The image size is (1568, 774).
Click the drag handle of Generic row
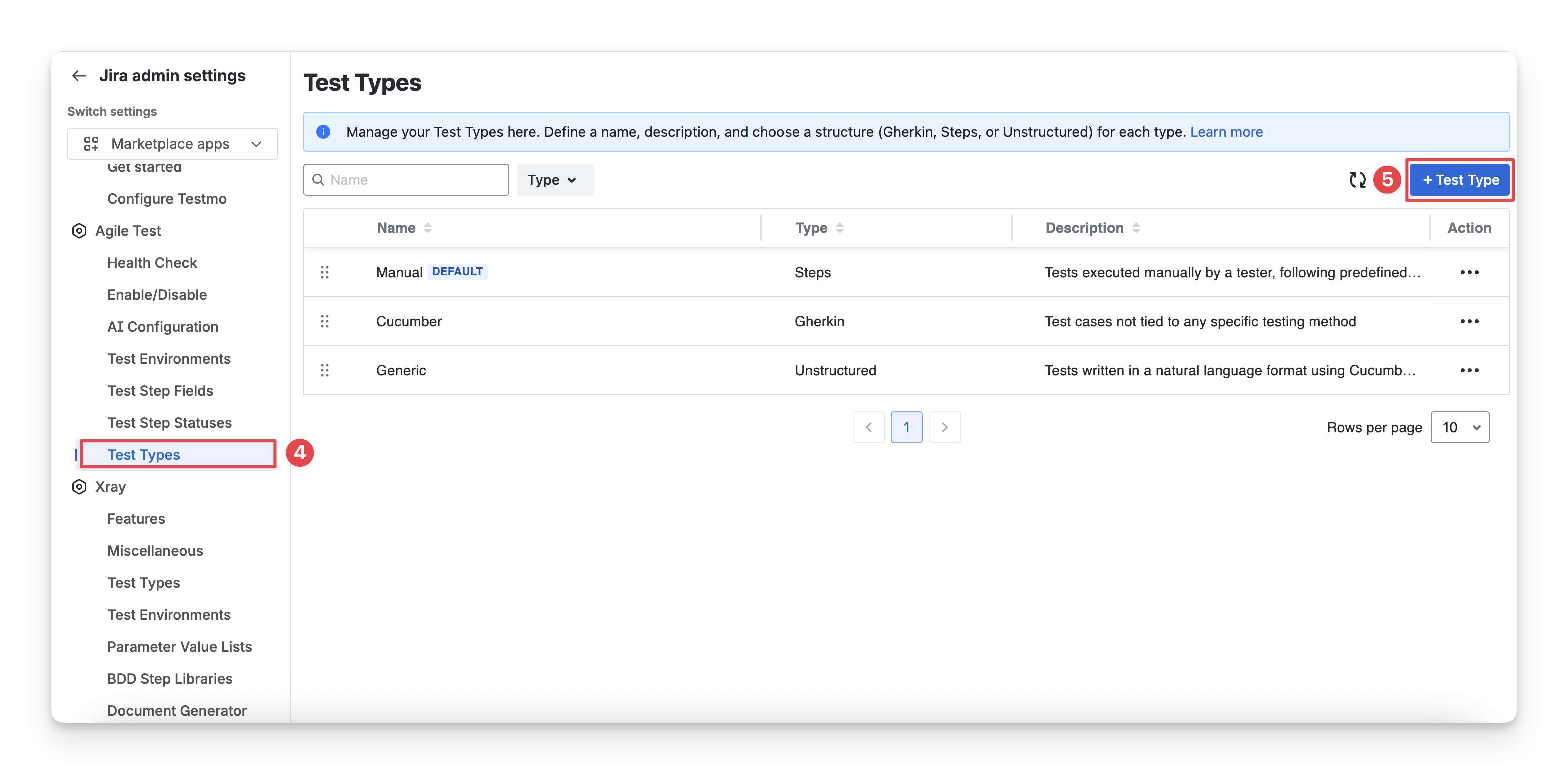coord(324,370)
